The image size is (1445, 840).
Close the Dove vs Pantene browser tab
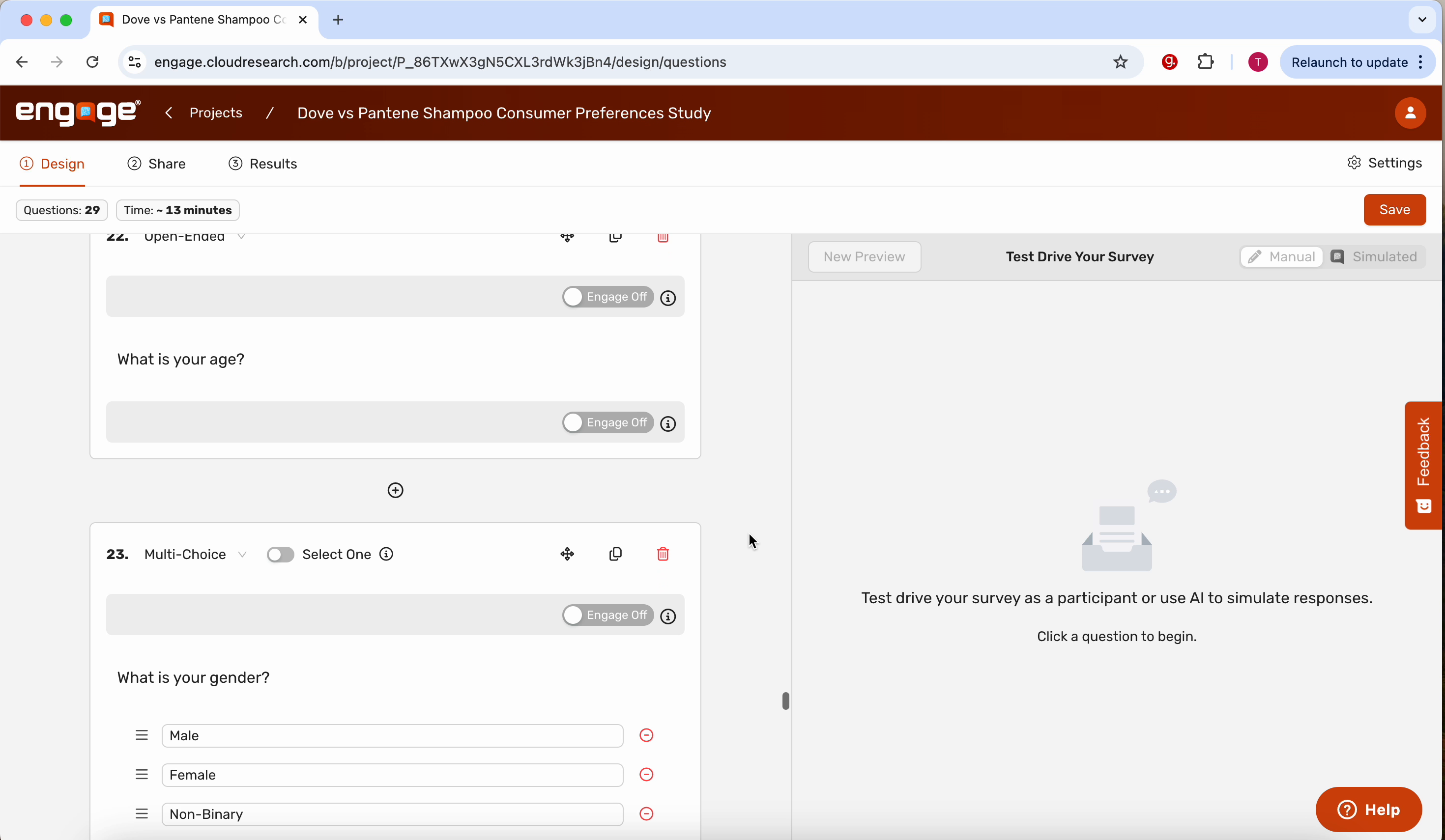click(x=303, y=20)
